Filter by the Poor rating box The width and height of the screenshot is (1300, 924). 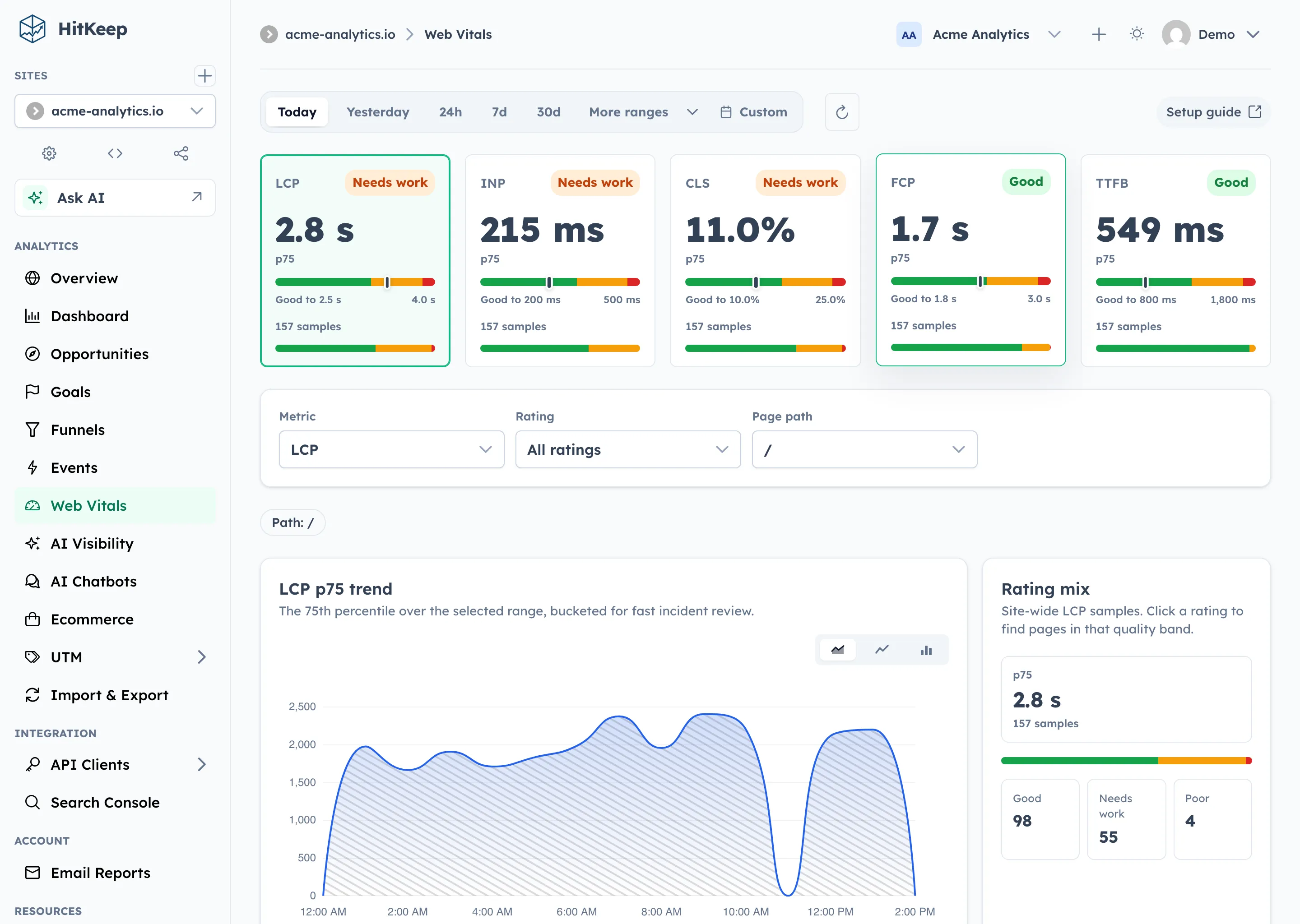pyautogui.click(x=1212, y=819)
